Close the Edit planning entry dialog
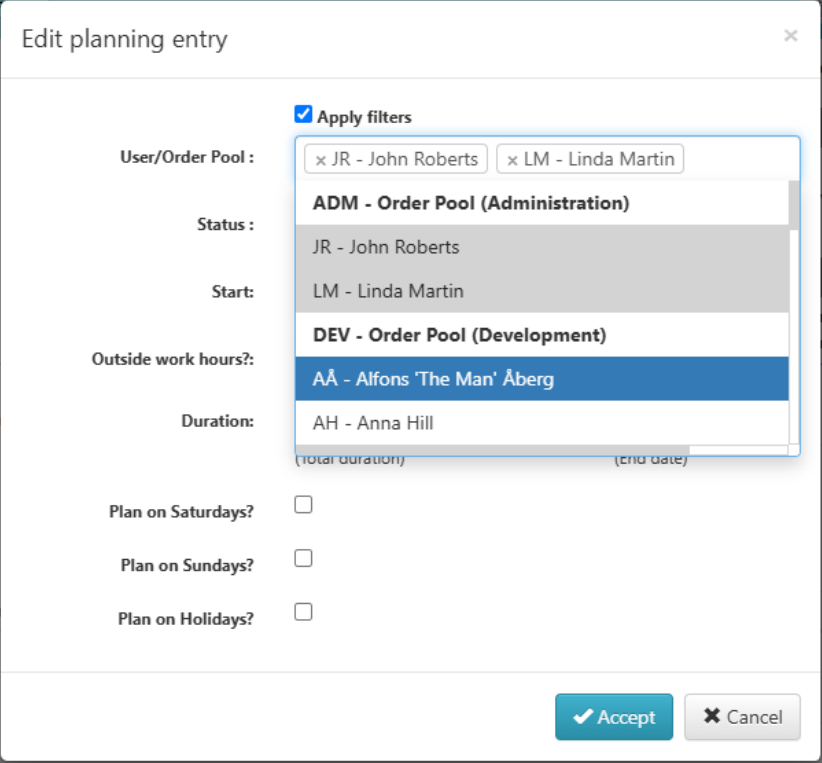Viewport: 822px width, 763px height. [791, 35]
